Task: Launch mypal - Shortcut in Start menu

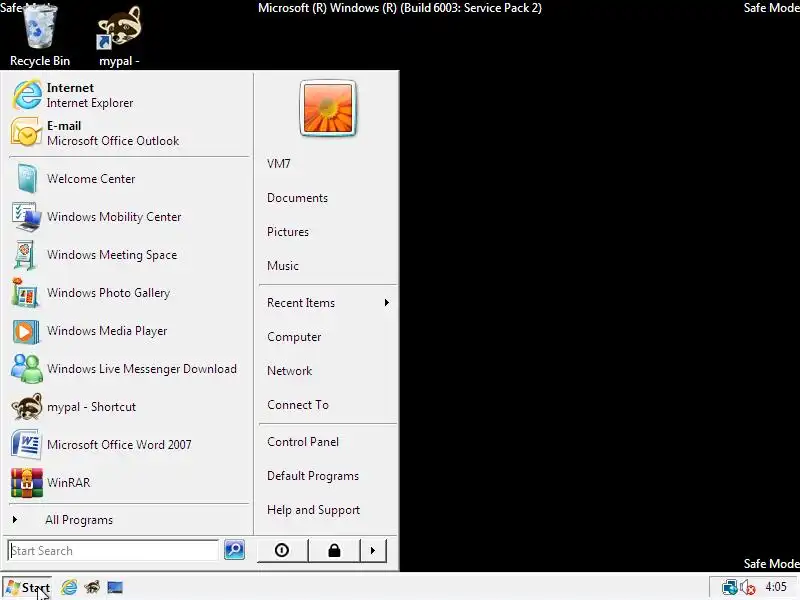Action: click(129, 407)
